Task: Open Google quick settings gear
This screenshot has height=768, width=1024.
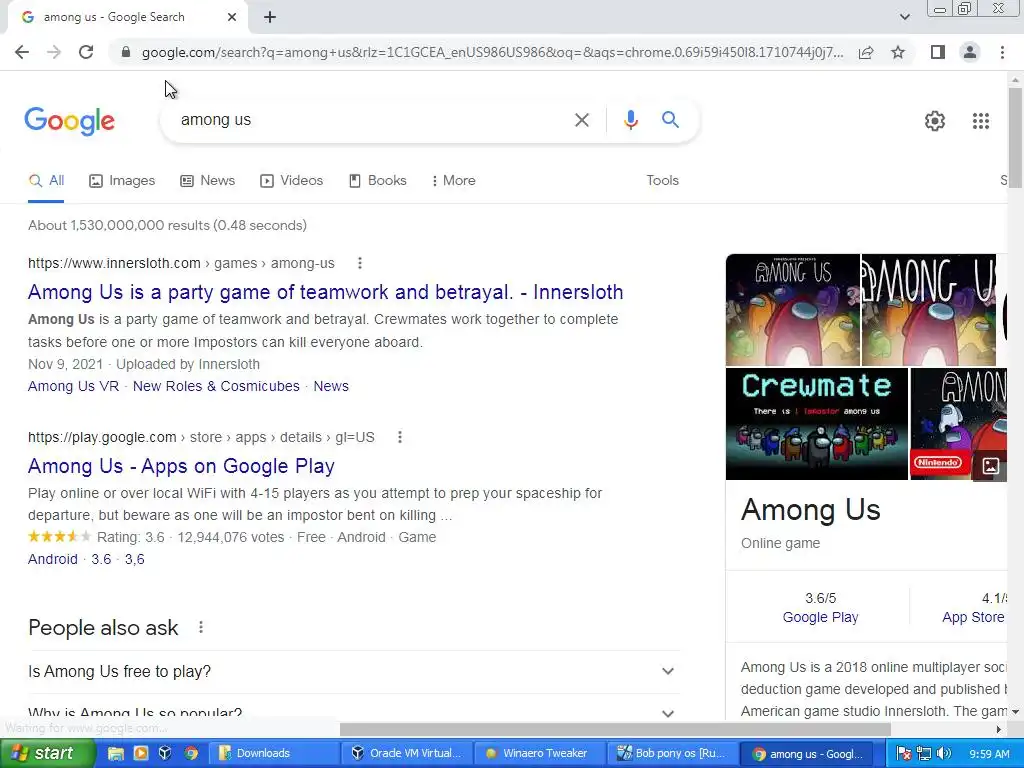Action: coord(935,121)
